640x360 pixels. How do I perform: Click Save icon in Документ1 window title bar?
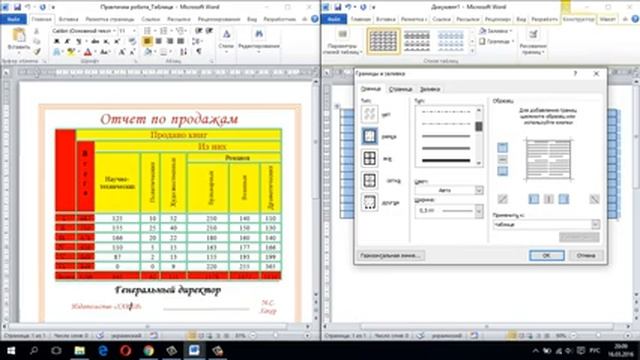click(338, 7)
